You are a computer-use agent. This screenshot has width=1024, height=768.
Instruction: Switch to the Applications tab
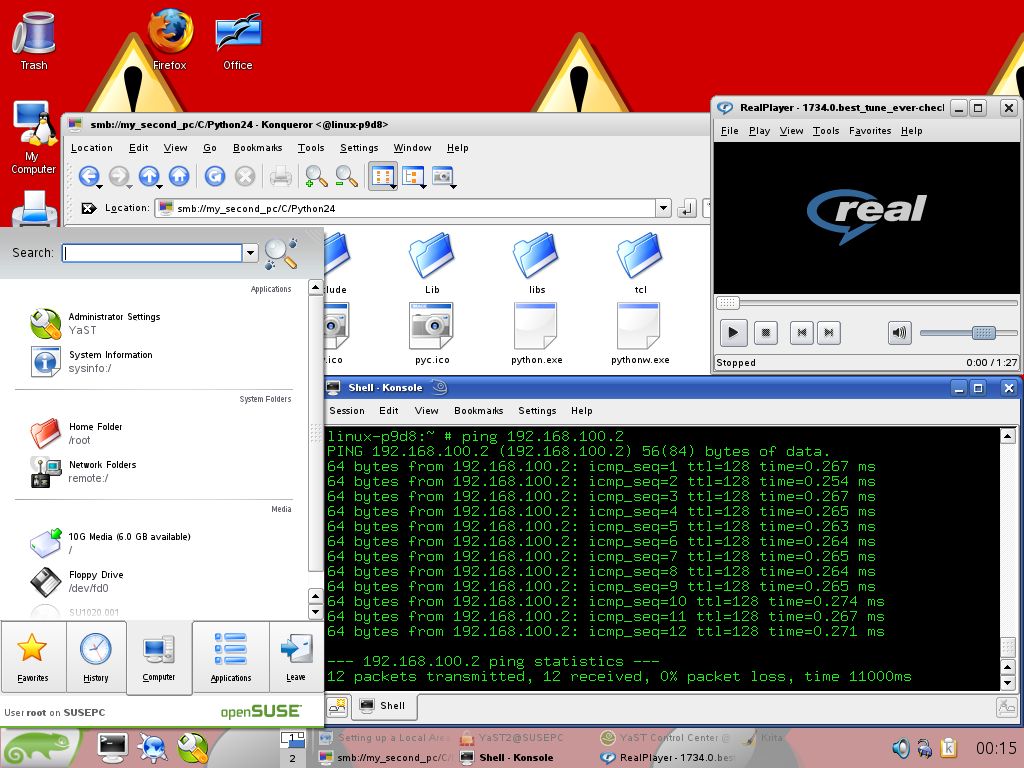pos(231,657)
